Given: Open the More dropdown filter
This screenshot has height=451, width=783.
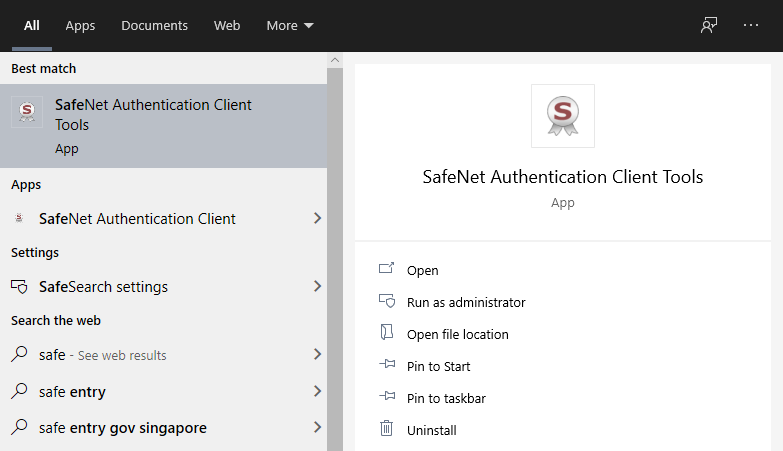Looking at the screenshot, I should (290, 25).
